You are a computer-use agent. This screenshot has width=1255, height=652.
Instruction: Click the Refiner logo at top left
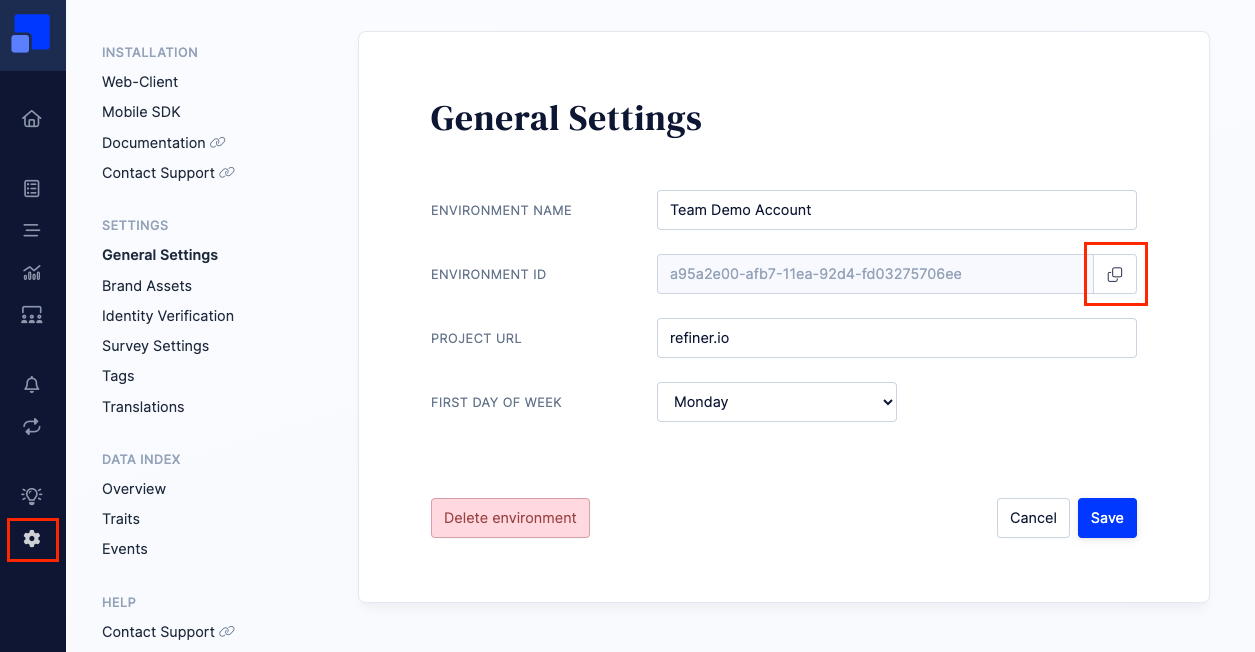point(32,34)
